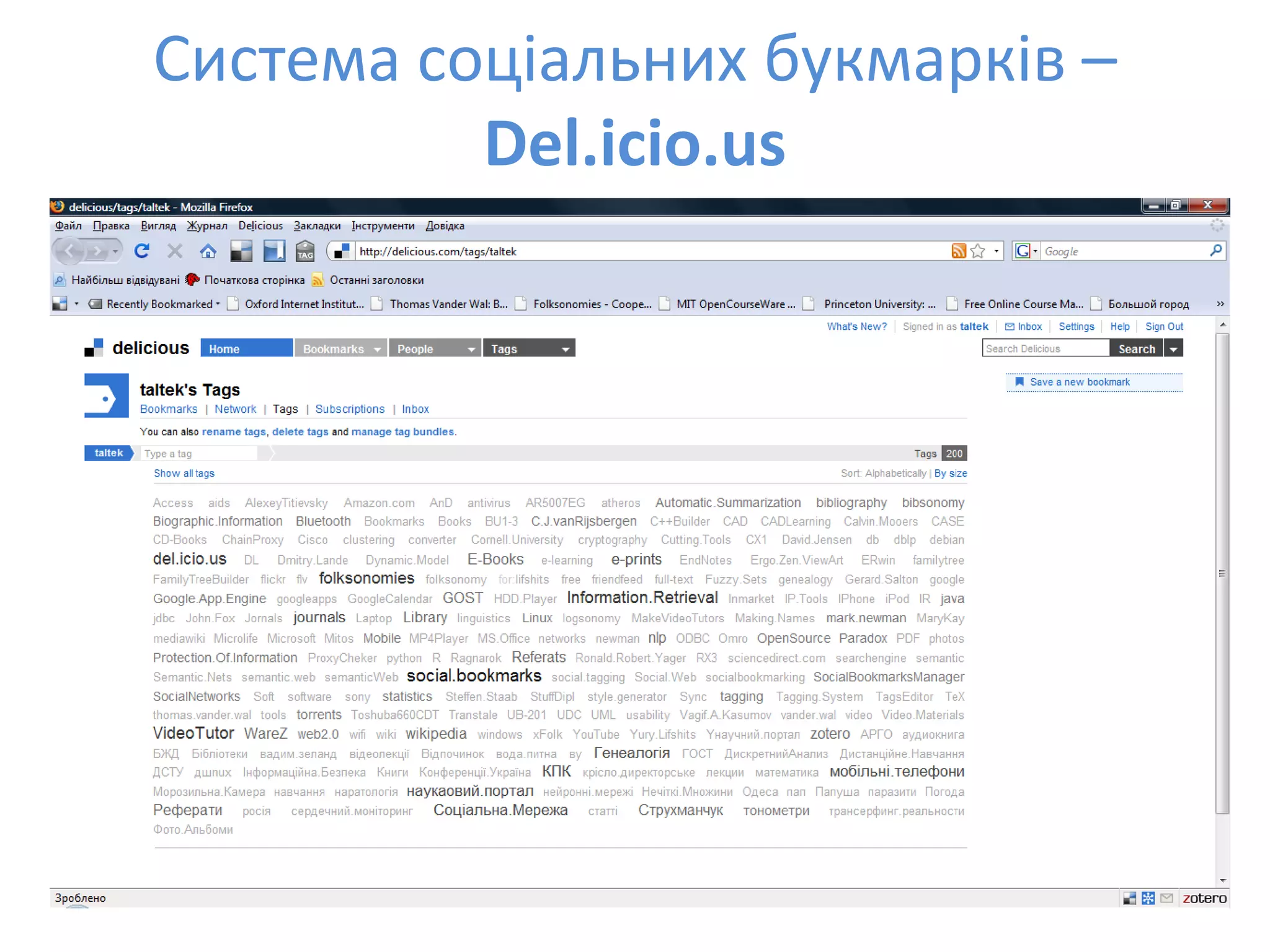Open Delicious bookmarks toolbar icon
The width and height of the screenshot is (1270, 952).
[241, 251]
